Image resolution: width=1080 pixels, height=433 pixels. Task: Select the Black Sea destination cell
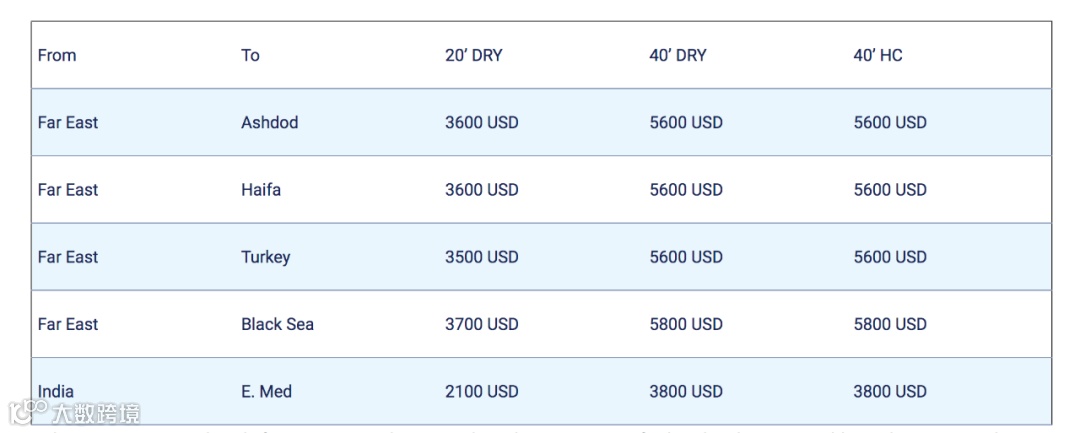coord(277,323)
